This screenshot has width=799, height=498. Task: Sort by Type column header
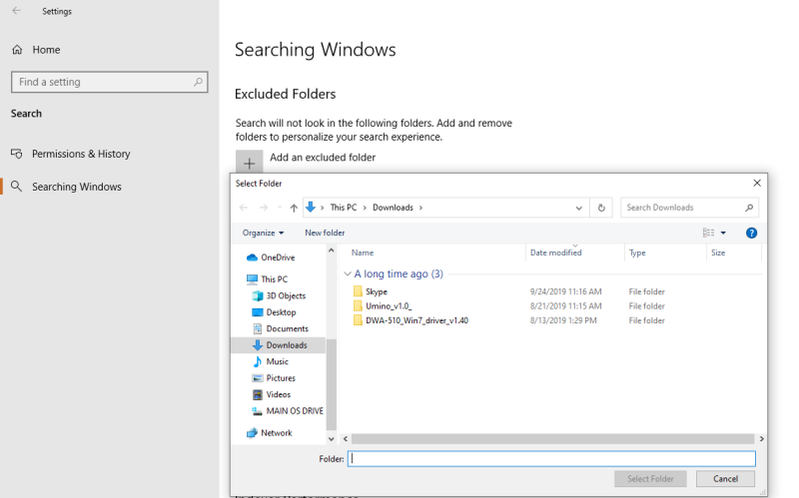637,253
